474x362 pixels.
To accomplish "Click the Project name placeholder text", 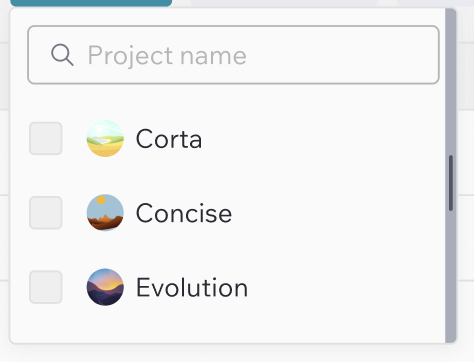I will tap(167, 55).
